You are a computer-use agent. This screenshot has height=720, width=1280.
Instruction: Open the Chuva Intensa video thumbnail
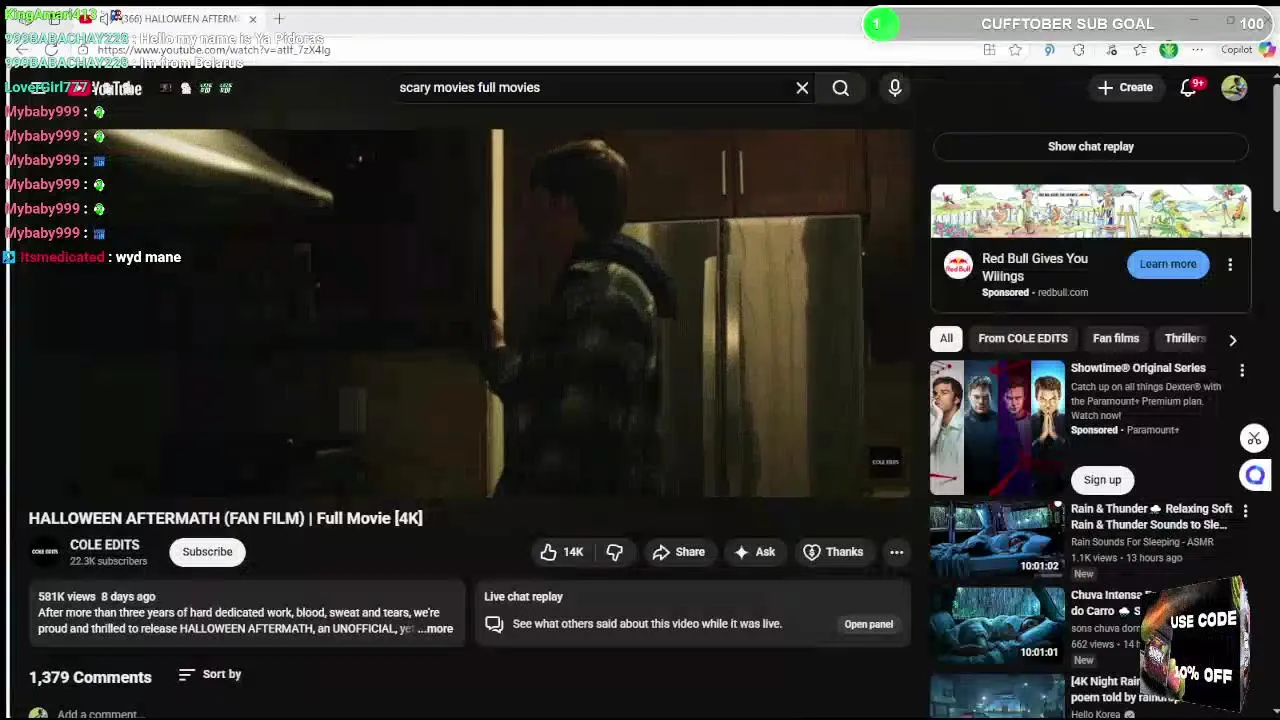(997, 625)
